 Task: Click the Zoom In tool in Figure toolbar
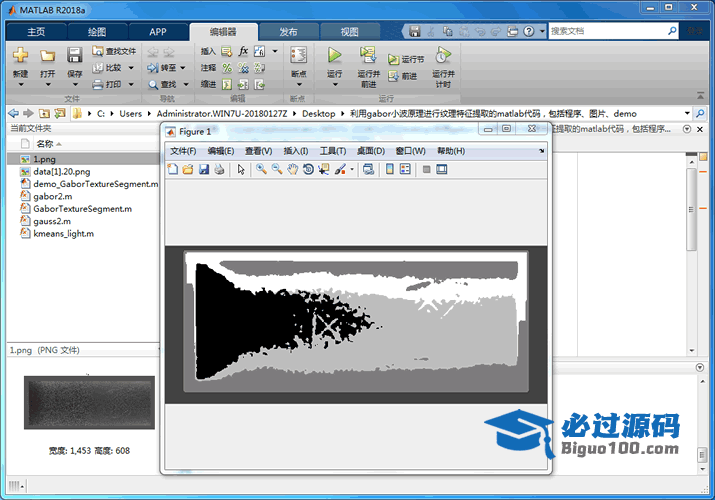[261, 170]
